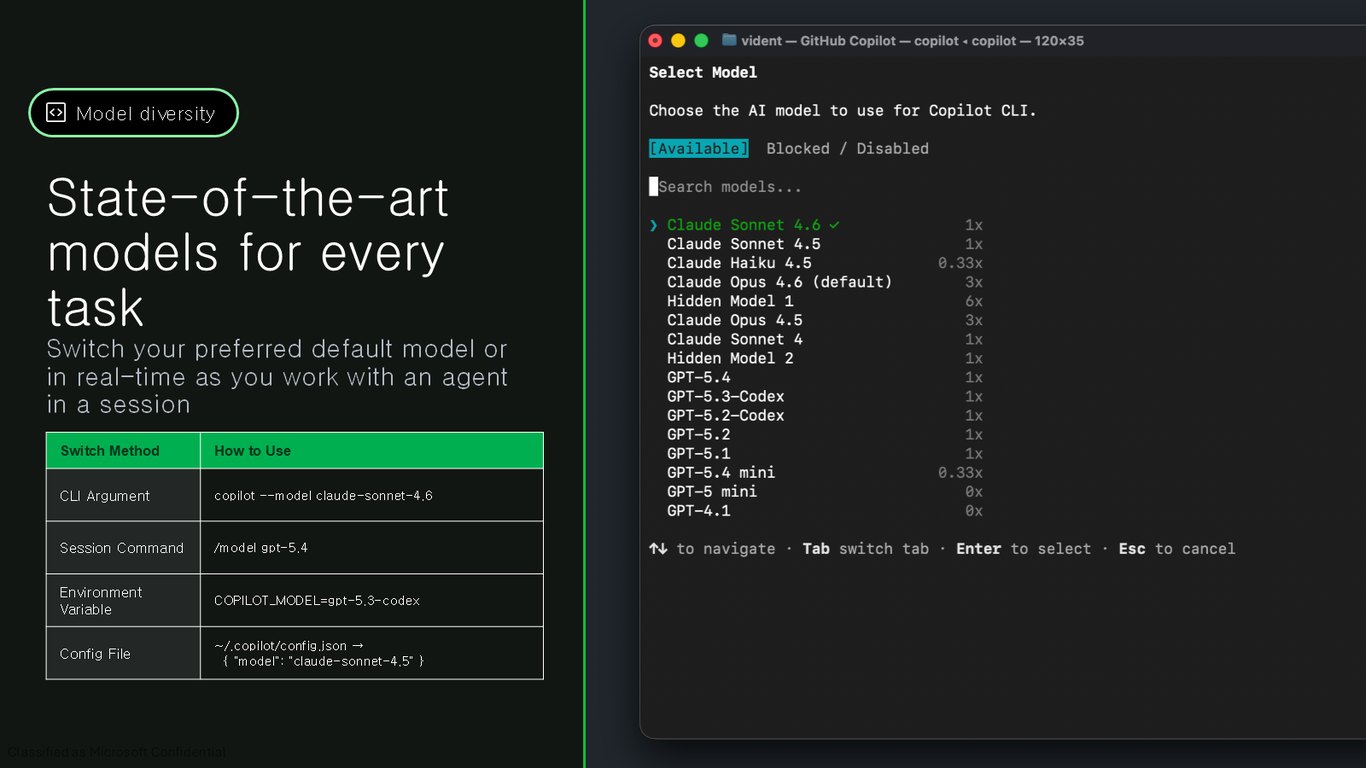Close the terminal with red dot
Viewport: 1366px width, 768px height.
(655, 41)
